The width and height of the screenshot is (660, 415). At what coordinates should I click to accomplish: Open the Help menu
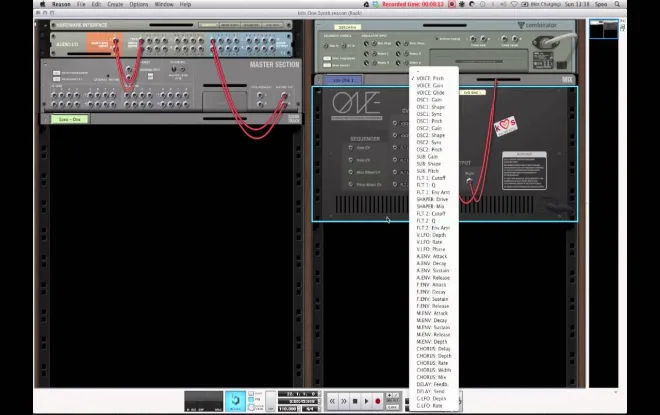point(186,4)
